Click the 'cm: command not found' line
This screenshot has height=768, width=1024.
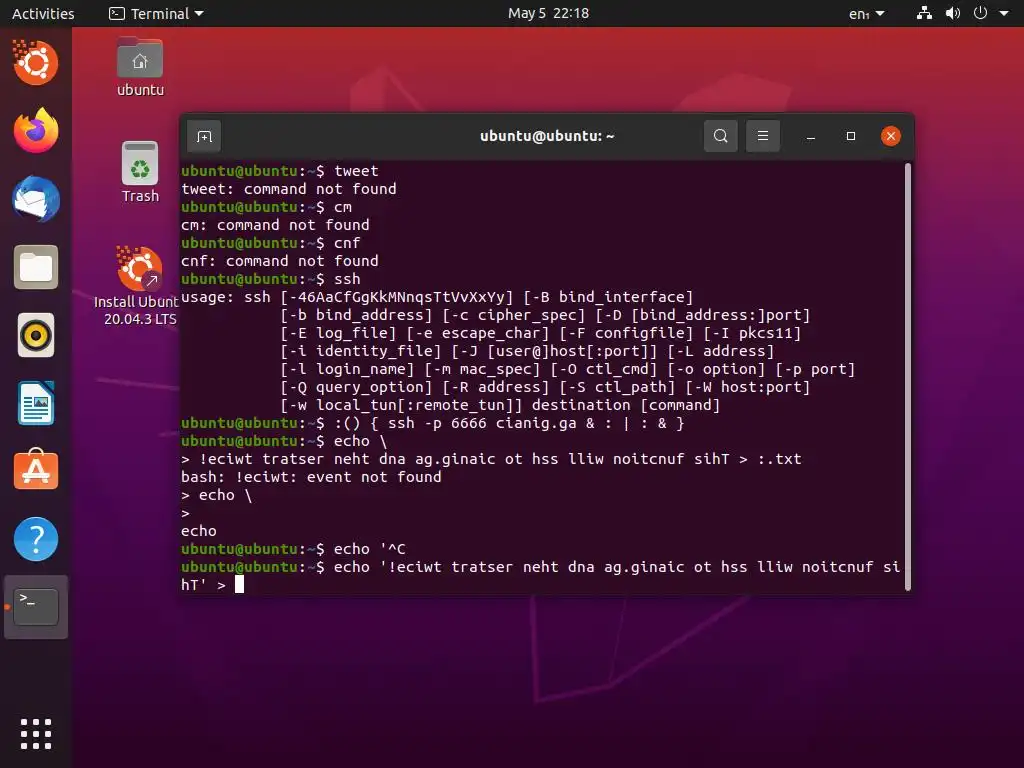coord(275,225)
